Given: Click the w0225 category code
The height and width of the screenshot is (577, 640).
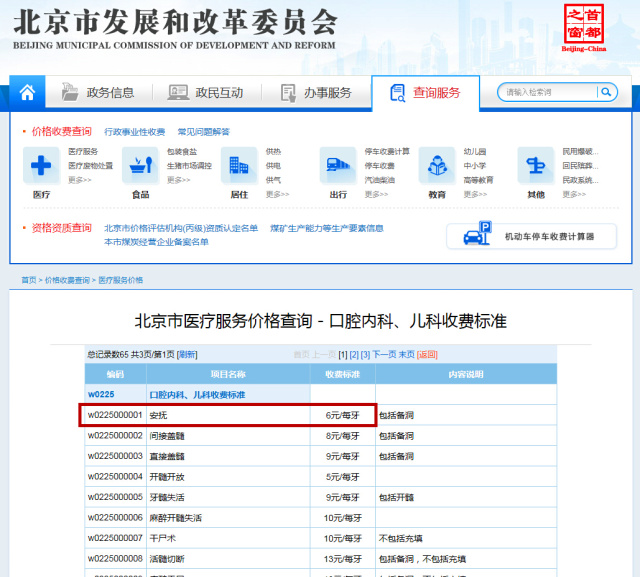Looking at the screenshot, I should [101, 395].
